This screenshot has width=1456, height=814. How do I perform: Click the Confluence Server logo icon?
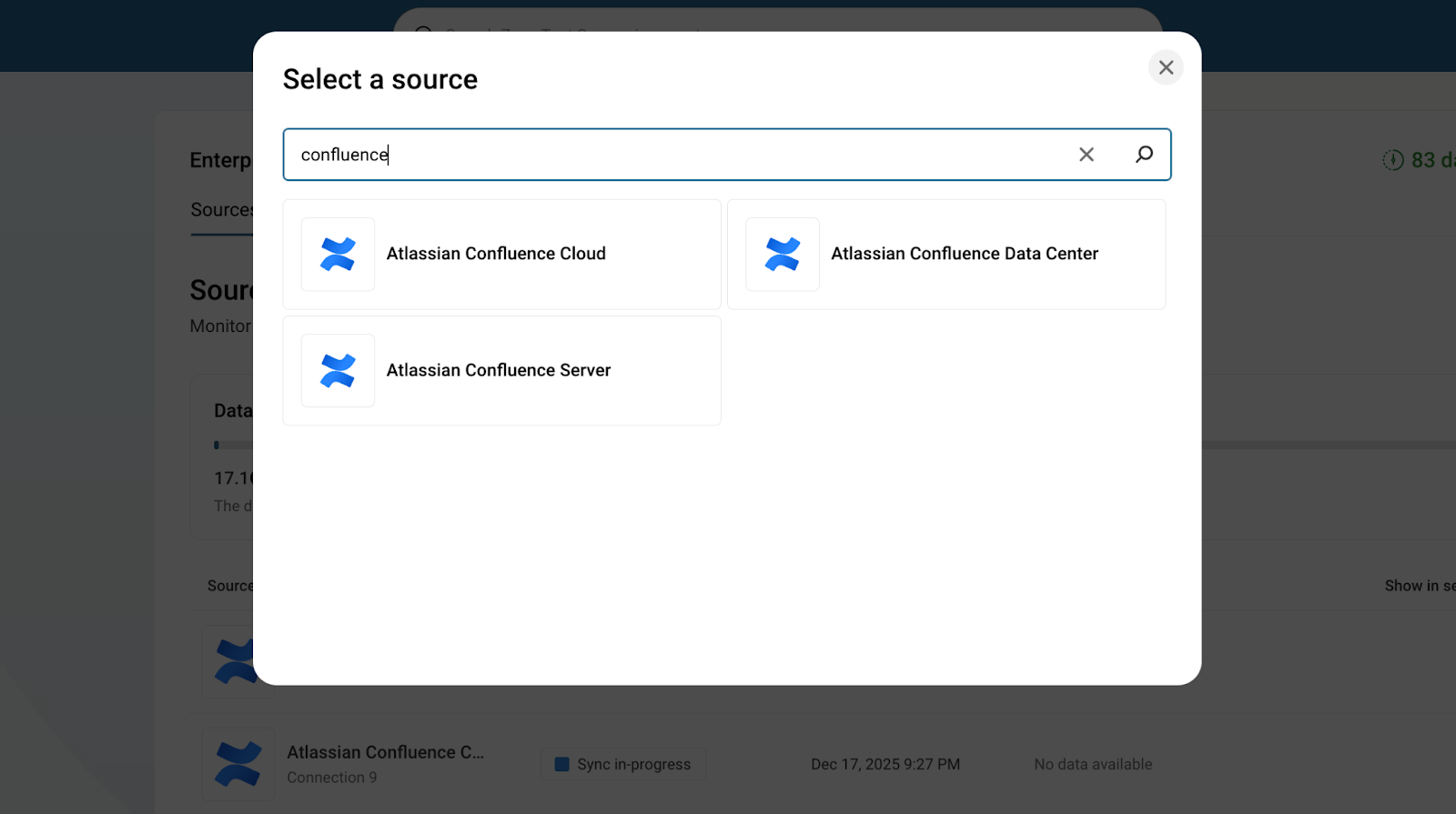338,371
